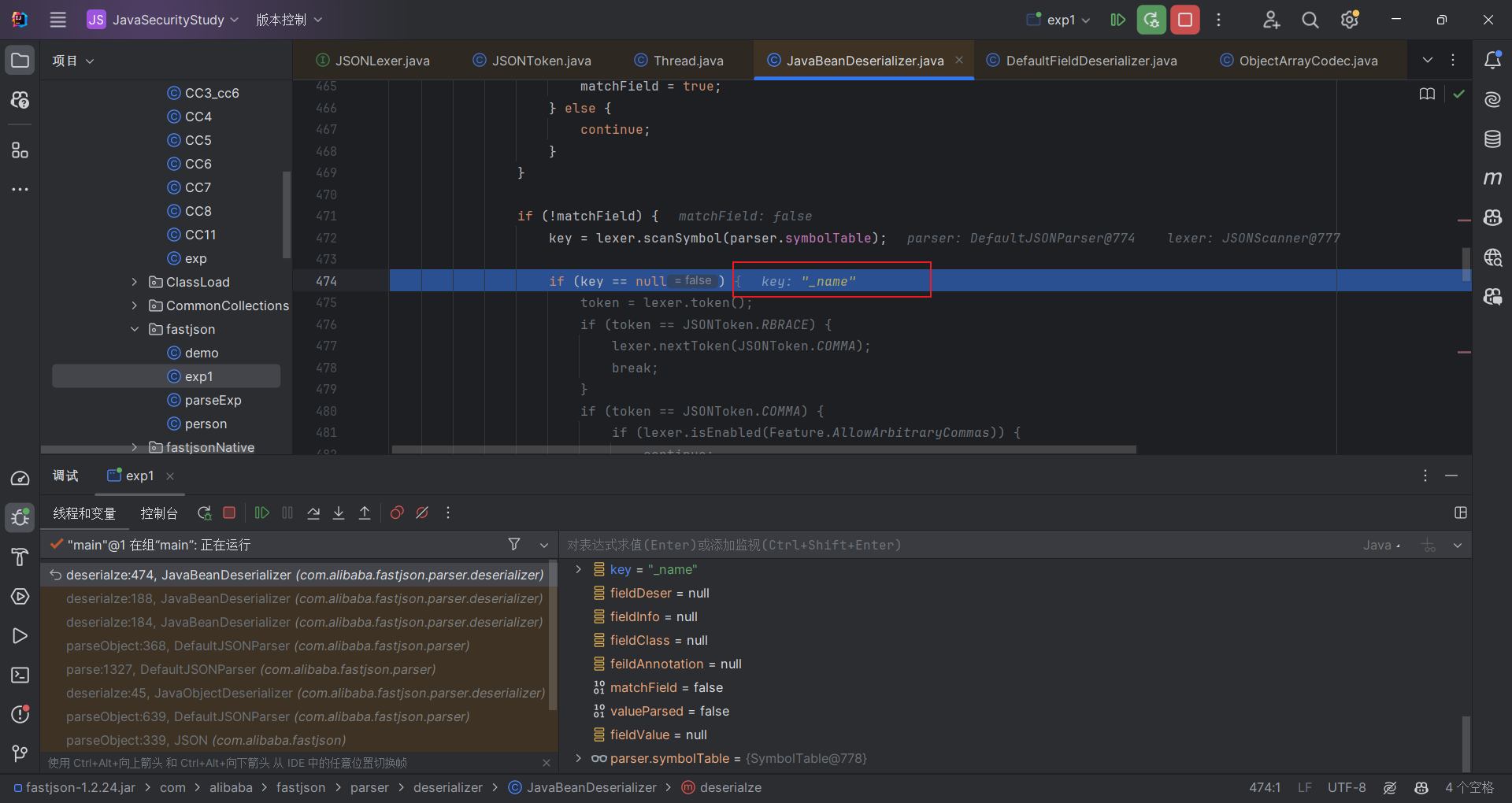Click the Resume Program toolbar icon at top

[1117, 20]
